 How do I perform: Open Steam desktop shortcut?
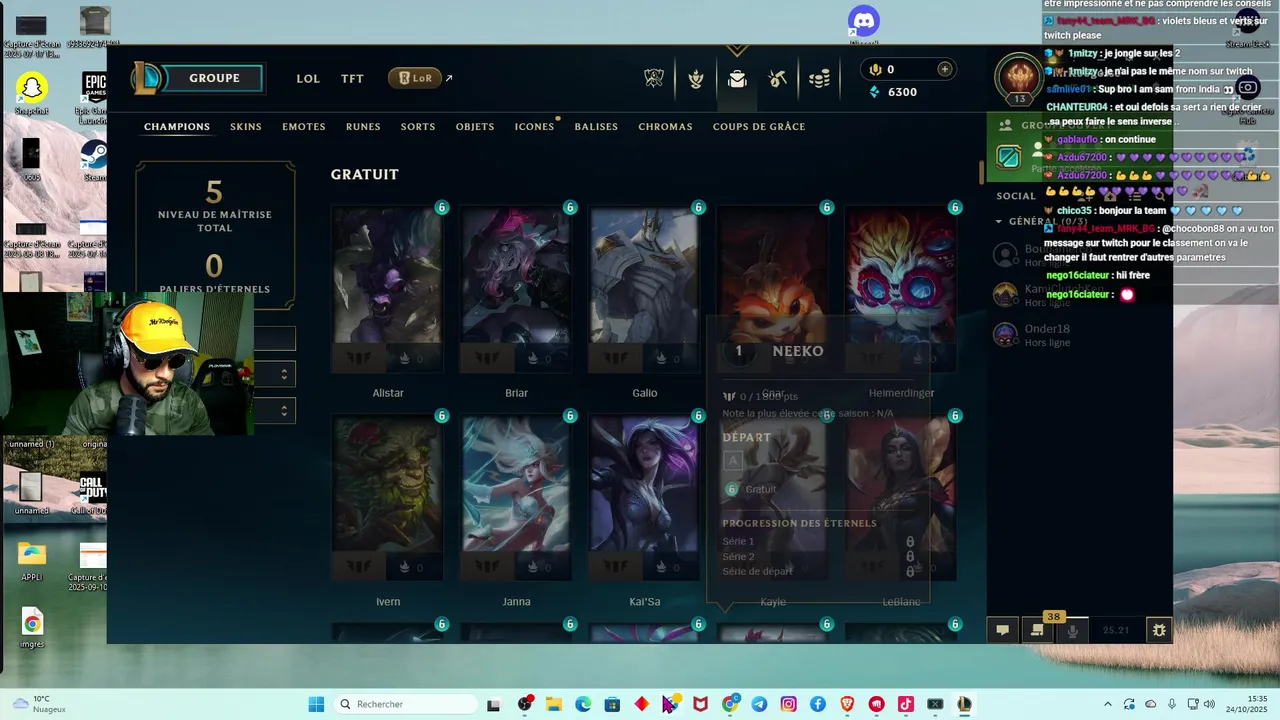[x=94, y=160]
